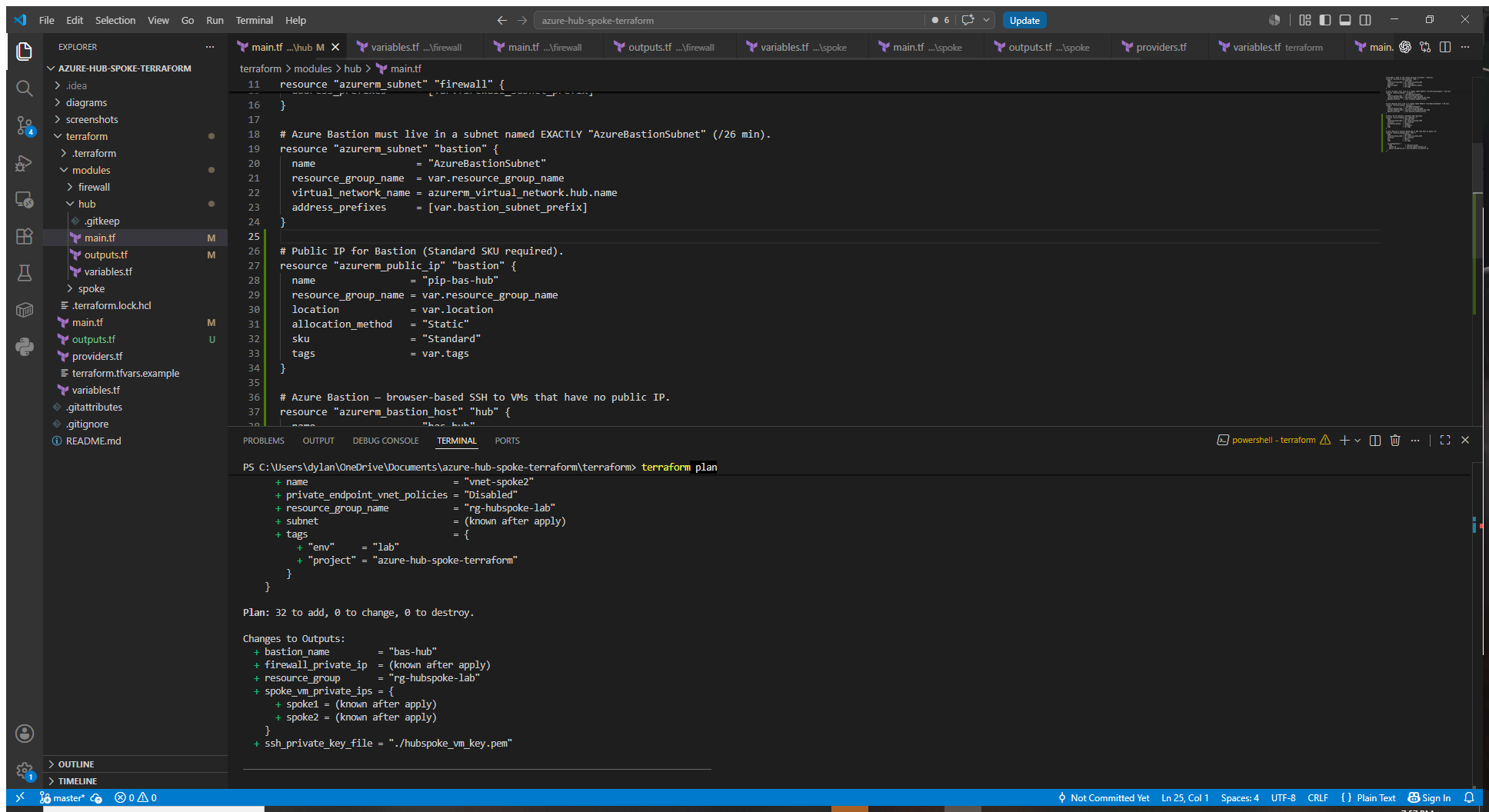Open notifications bell in status bar
The image size is (1489, 812).
point(1469,797)
